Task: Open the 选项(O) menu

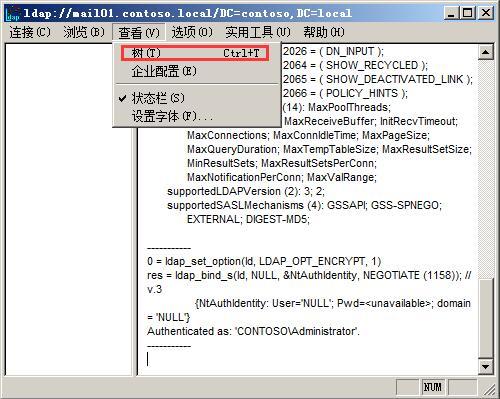Action: 192,32
